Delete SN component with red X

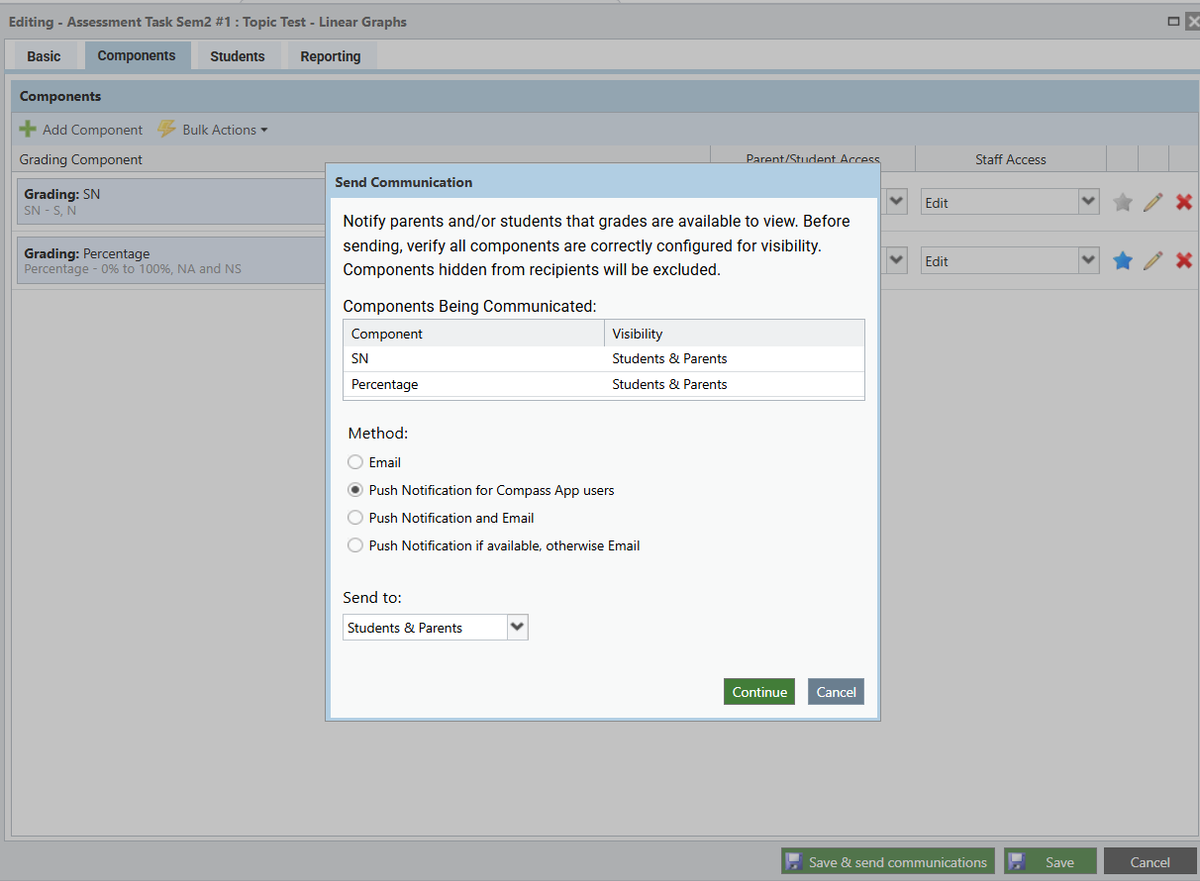(x=1184, y=203)
